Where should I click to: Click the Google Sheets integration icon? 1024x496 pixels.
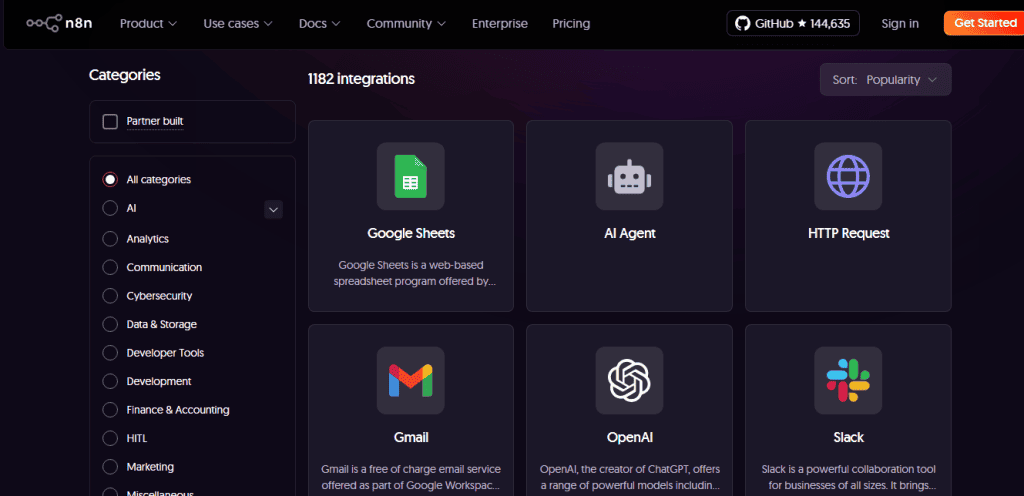click(410, 176)
